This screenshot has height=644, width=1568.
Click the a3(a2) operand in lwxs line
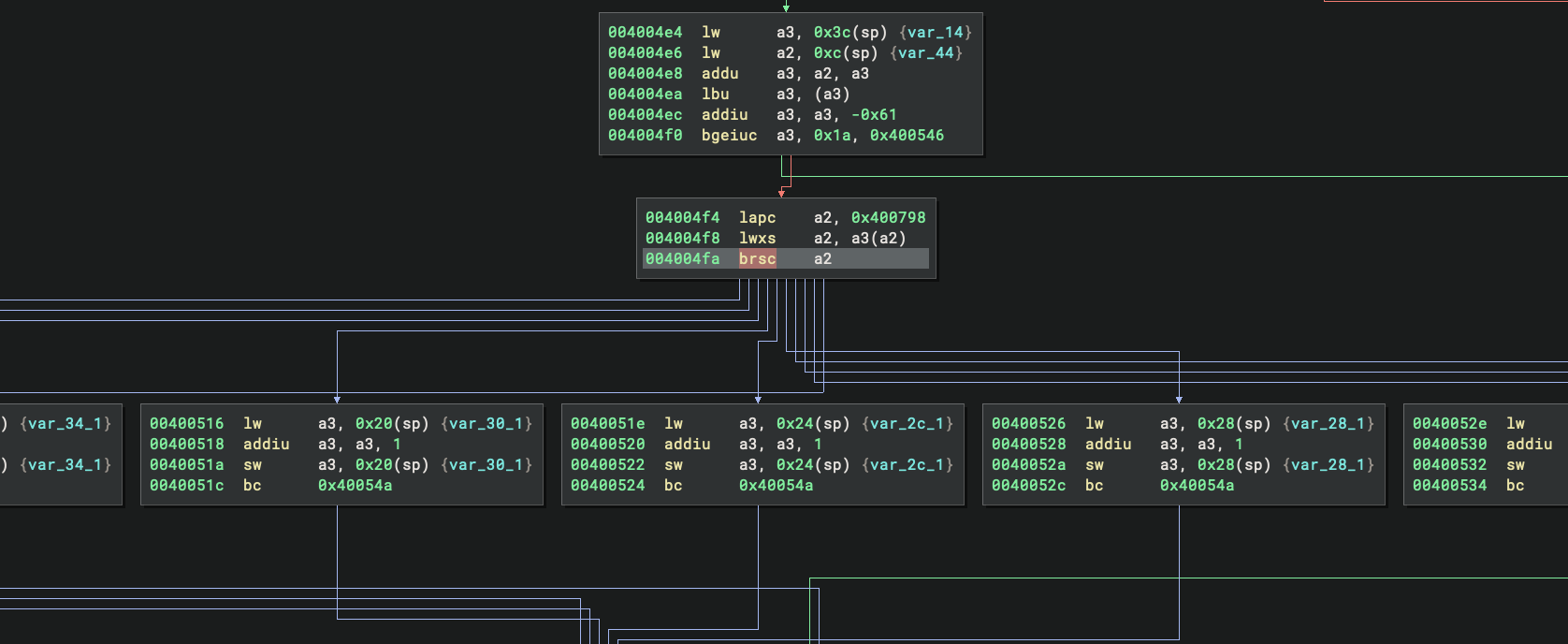pos(879,239)
